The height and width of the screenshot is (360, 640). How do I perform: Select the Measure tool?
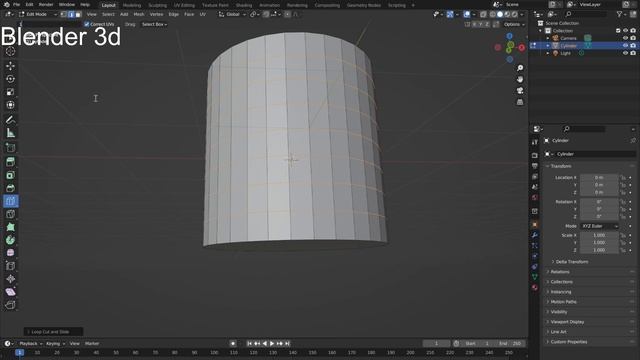click(x=11, y=133)
